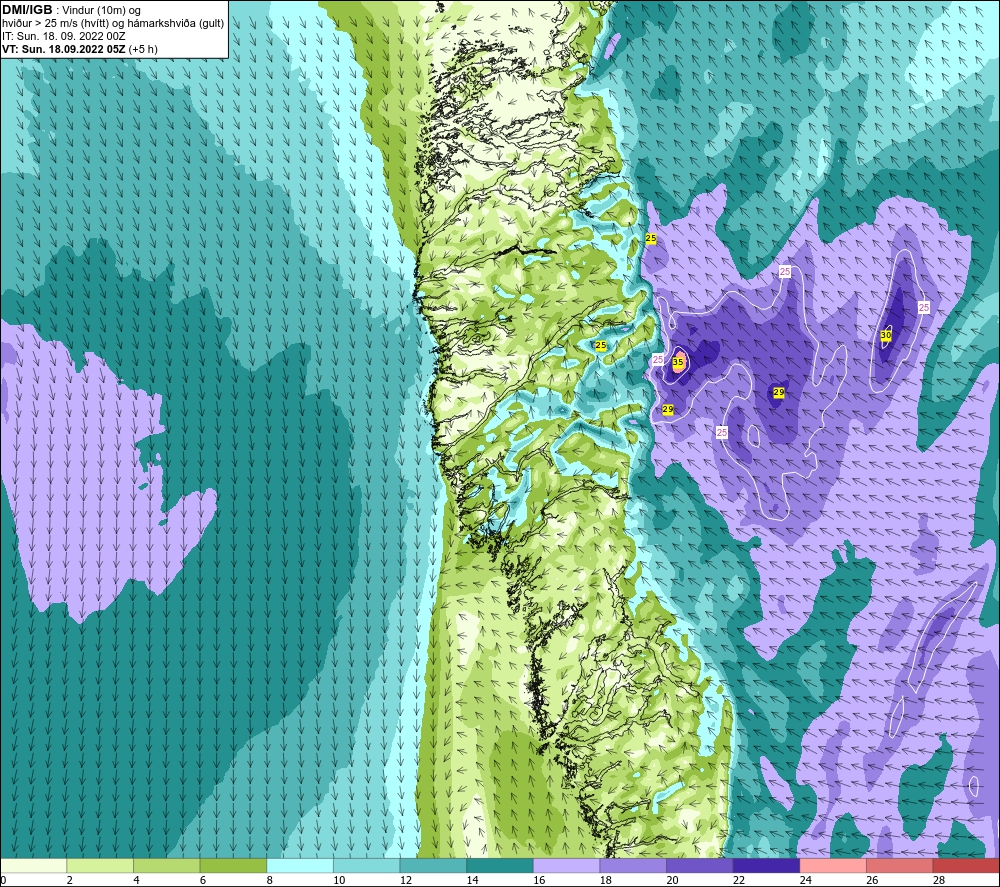This screenshot has width=1000, height=887.
Task: Select the green 4–6 m/s legend swatch
Action: pos(166,865)
